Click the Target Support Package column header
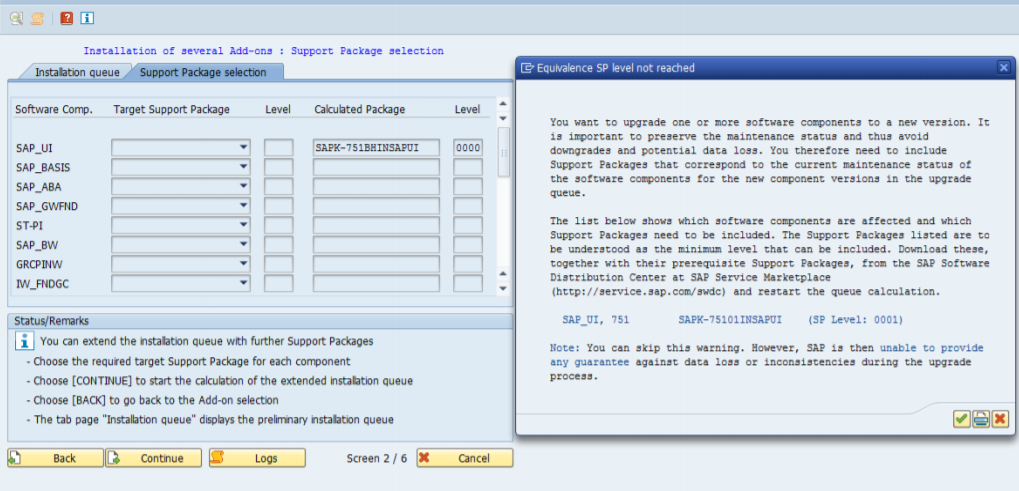This screenshot has height=491, width=1019. 172,109
